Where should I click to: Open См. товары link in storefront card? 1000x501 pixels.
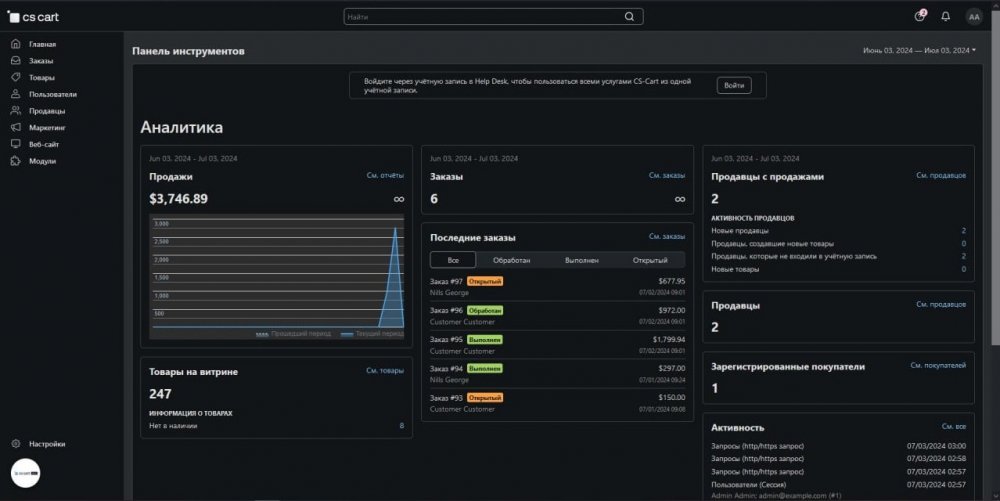tap(384, 371)
